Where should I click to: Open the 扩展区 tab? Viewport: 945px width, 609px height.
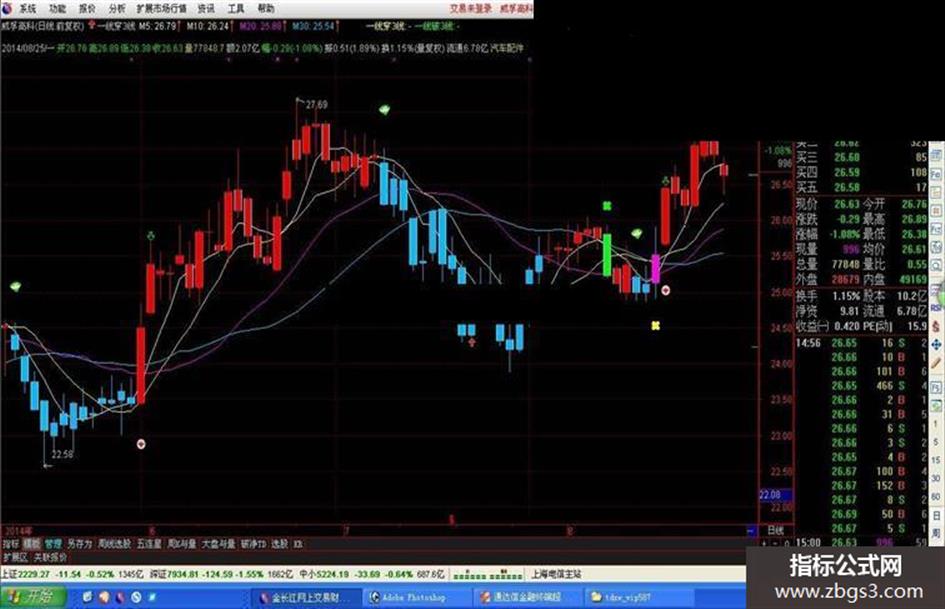coord(15,557)
